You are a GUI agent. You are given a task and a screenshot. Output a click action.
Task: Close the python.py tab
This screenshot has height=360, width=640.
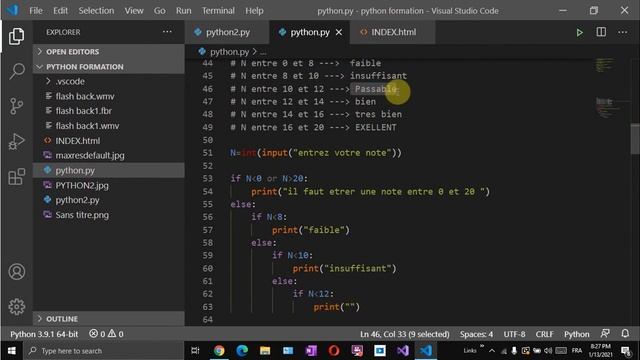339,32
